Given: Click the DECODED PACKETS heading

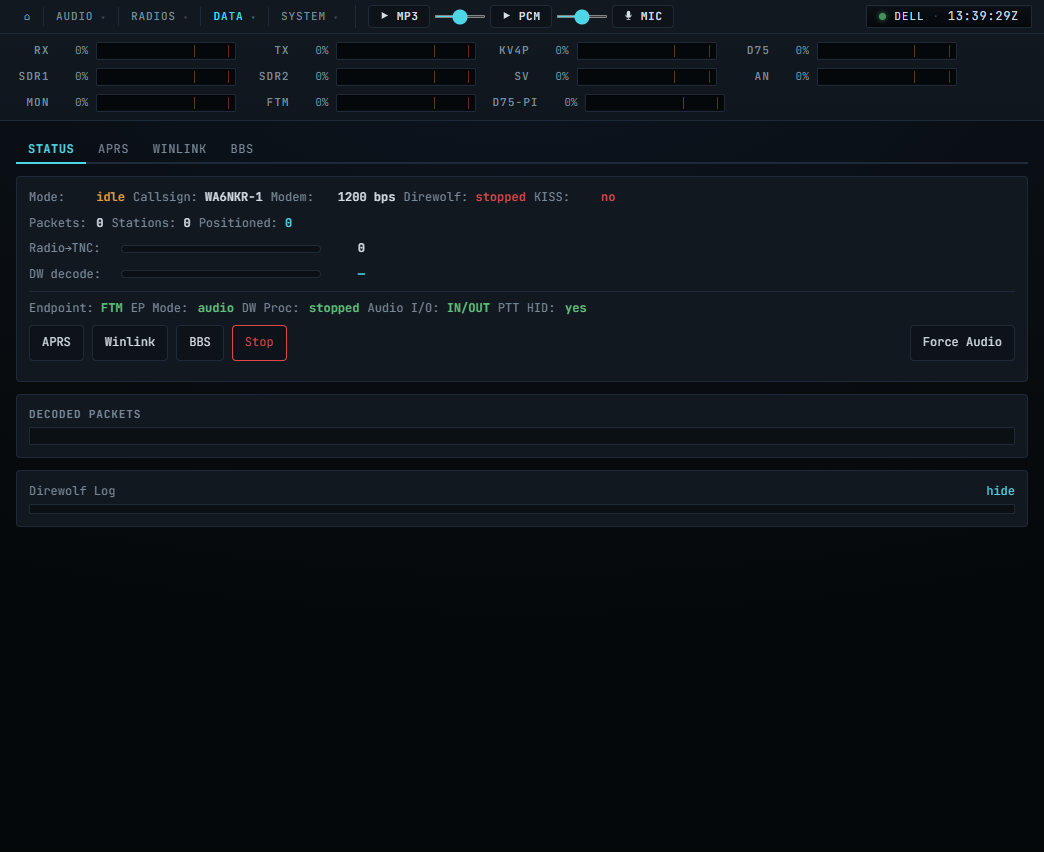Looking at the screenshot, I should click(x=85, y=415).
